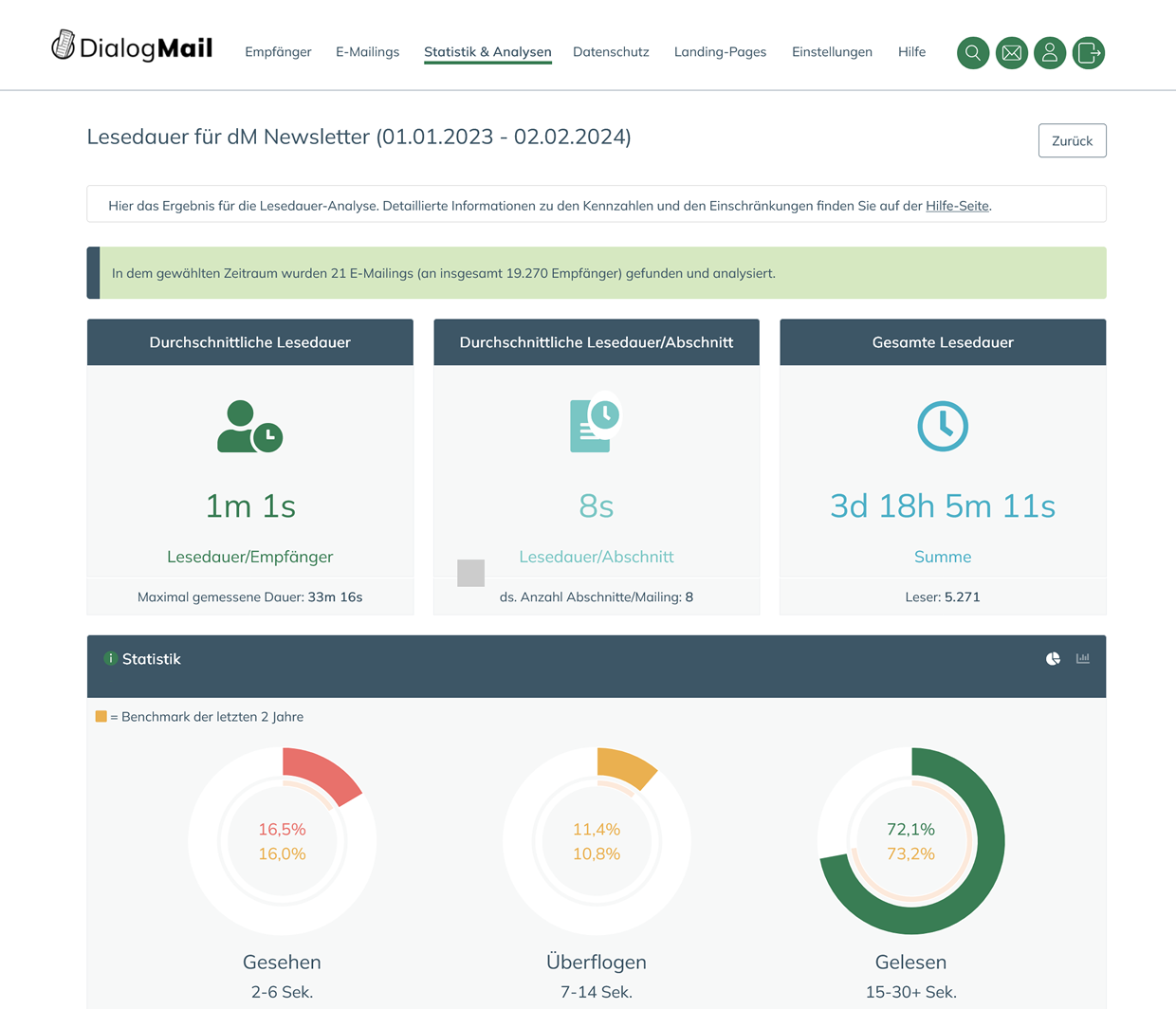1176x1009 pixels.
Task: Click the 16,5% Gesehen percentage
Action: pyautogui.click(x=282, y=830)
